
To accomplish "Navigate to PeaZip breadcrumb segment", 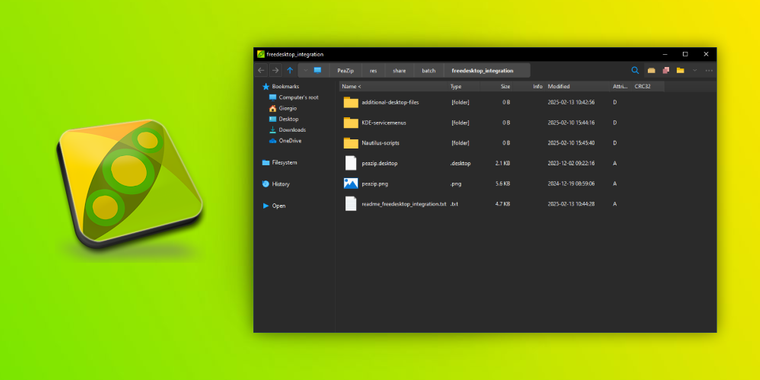I will [346, 71].
